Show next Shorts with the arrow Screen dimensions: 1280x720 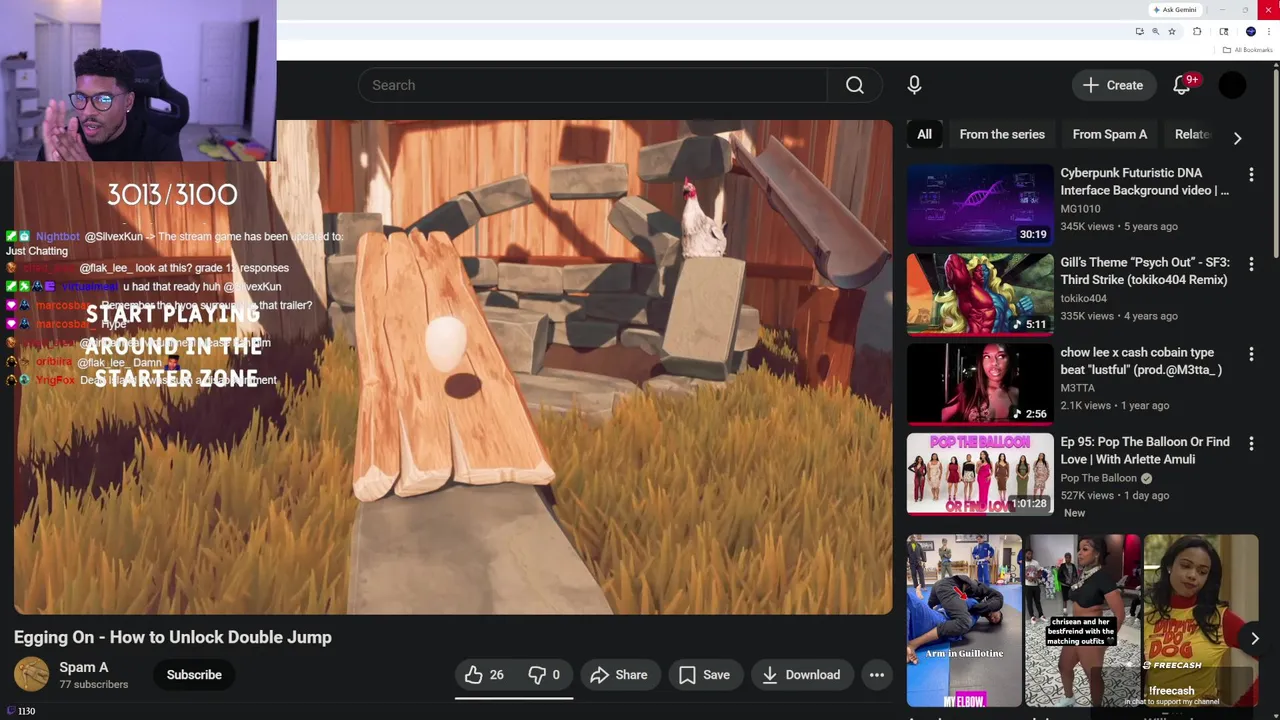point(1255,638)
